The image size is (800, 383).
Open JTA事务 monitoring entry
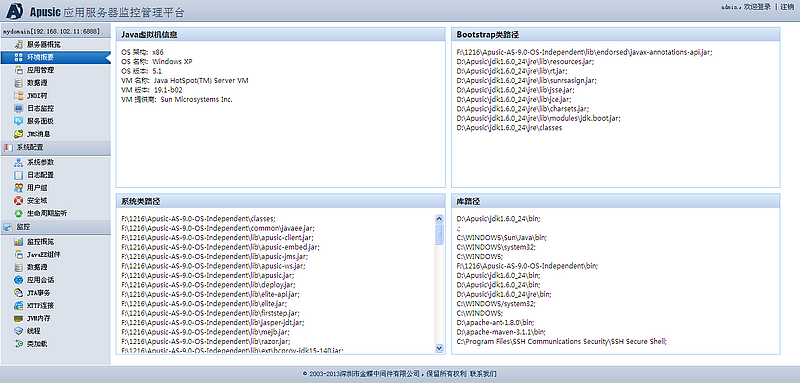(x=39, y=292)
